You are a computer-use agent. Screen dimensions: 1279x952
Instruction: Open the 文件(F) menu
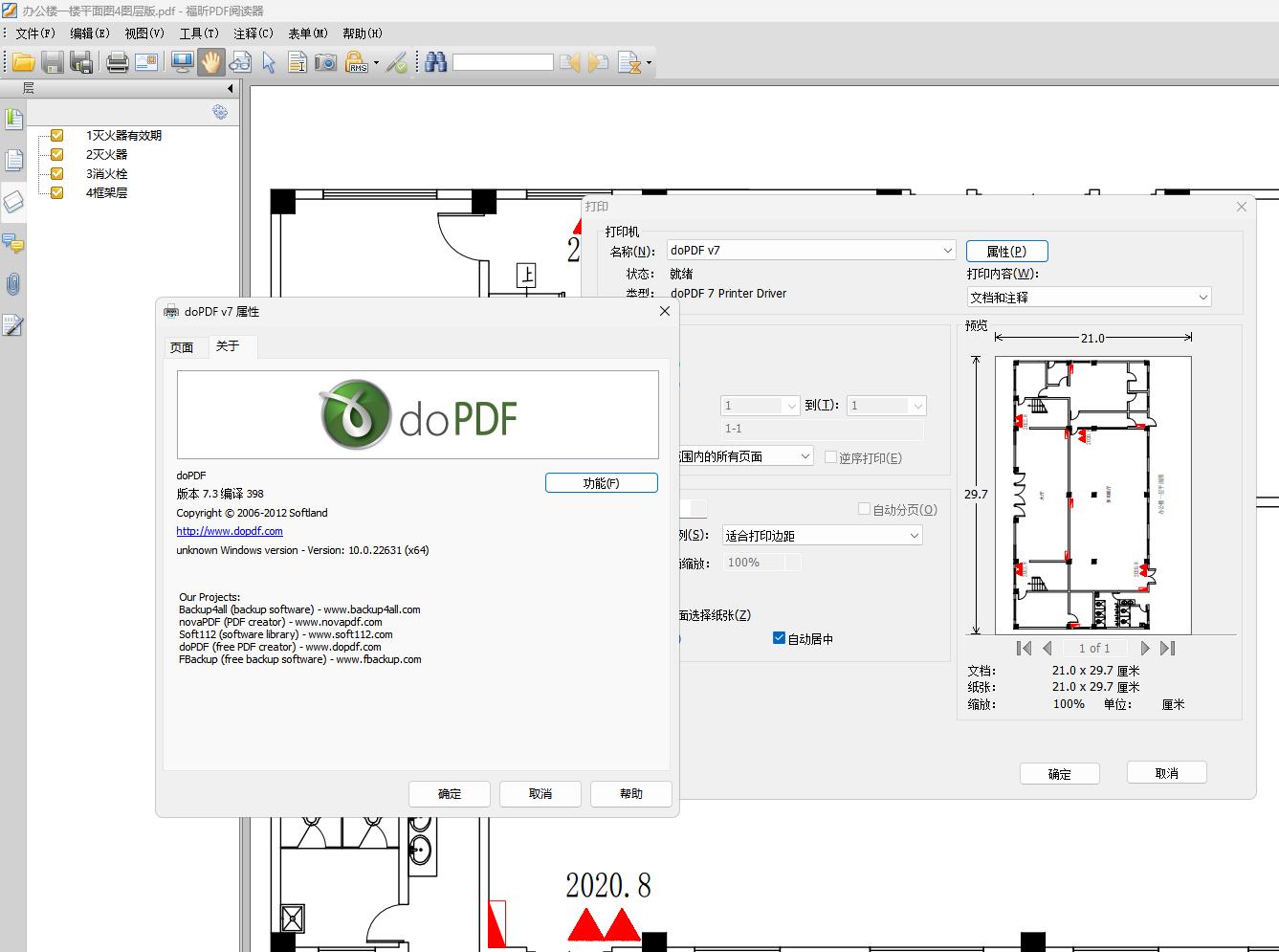pyautogui.click(x=36, y=33)
